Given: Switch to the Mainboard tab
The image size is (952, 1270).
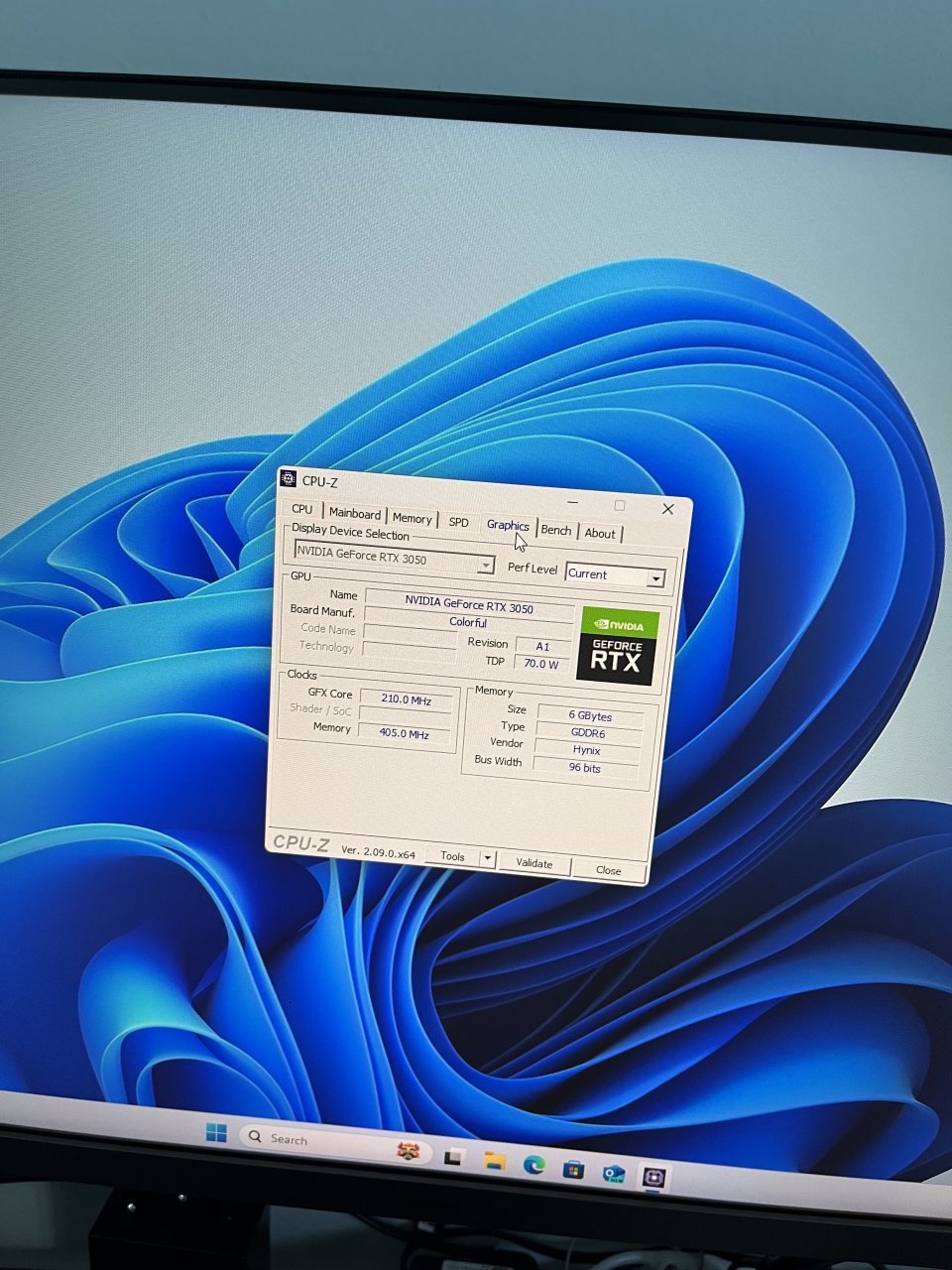Looking at the screenshot, I should 354,514.
